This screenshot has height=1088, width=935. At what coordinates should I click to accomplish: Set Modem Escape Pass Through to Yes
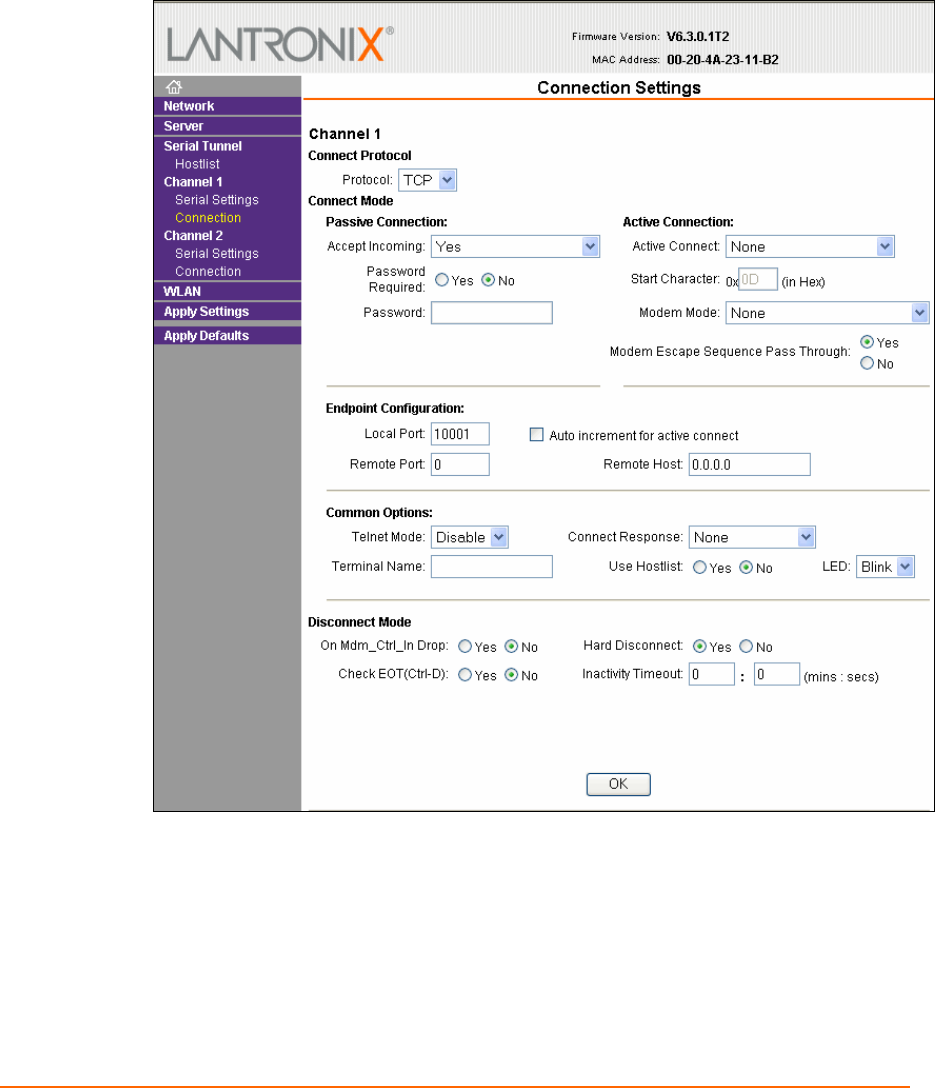click(x=866, y=341)
